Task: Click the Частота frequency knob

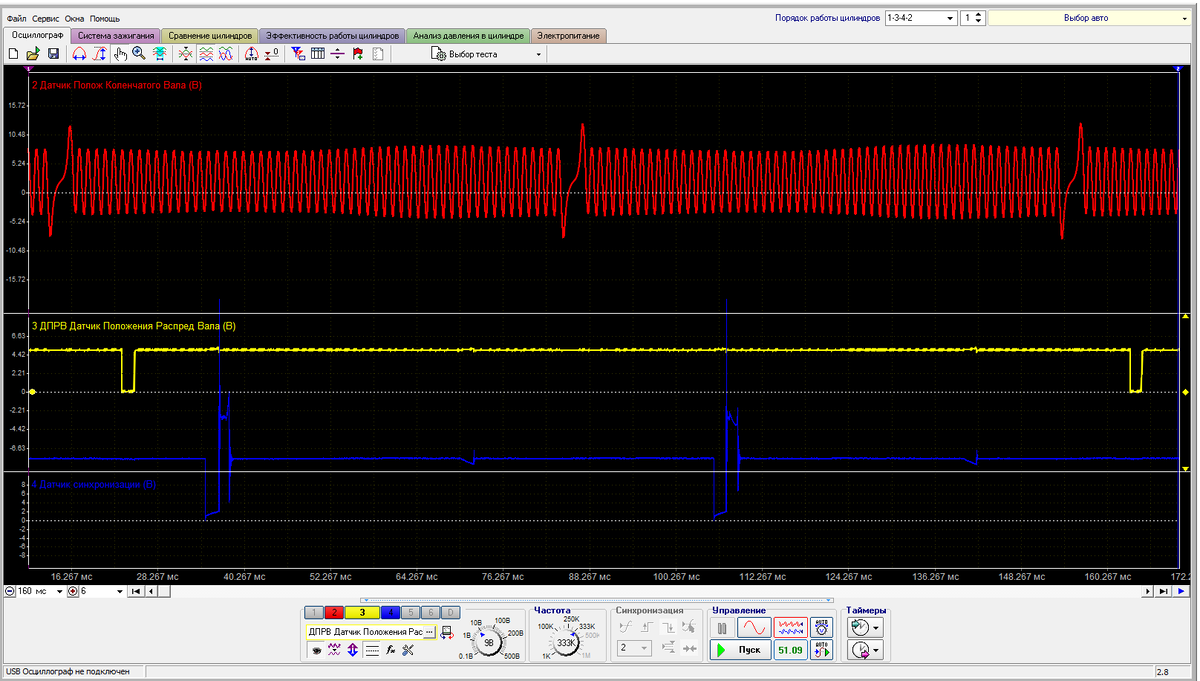Action: point(566,644)
